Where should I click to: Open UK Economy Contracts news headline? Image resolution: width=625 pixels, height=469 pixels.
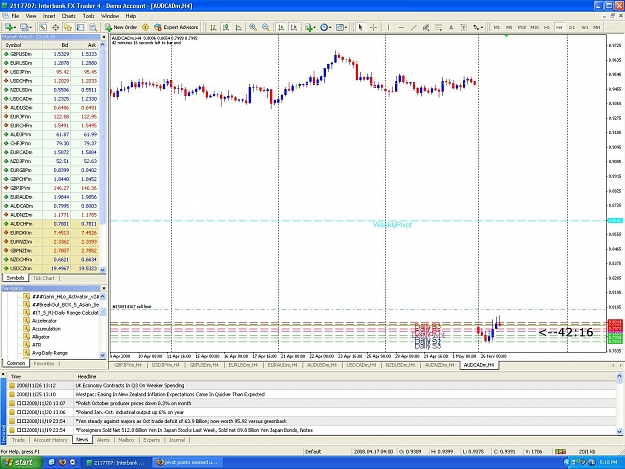[130, 385]
